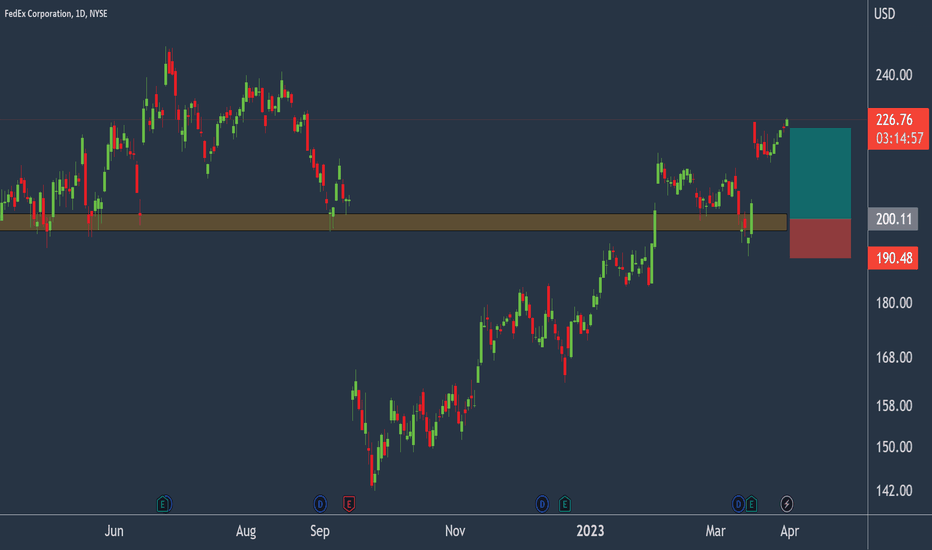Image resolution: width=932 pixels, height=550 pixels.
Task: Open the green earnings marker after Mar
Action: click(751, 504)
